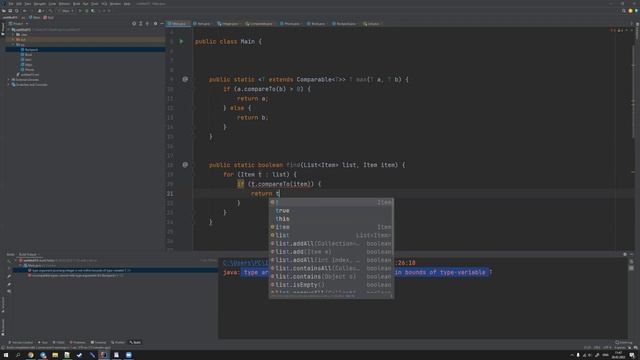Collapse project root node arrow
Image resolution: width=640 pixels, height=360 pixels.
pos(9,30)
